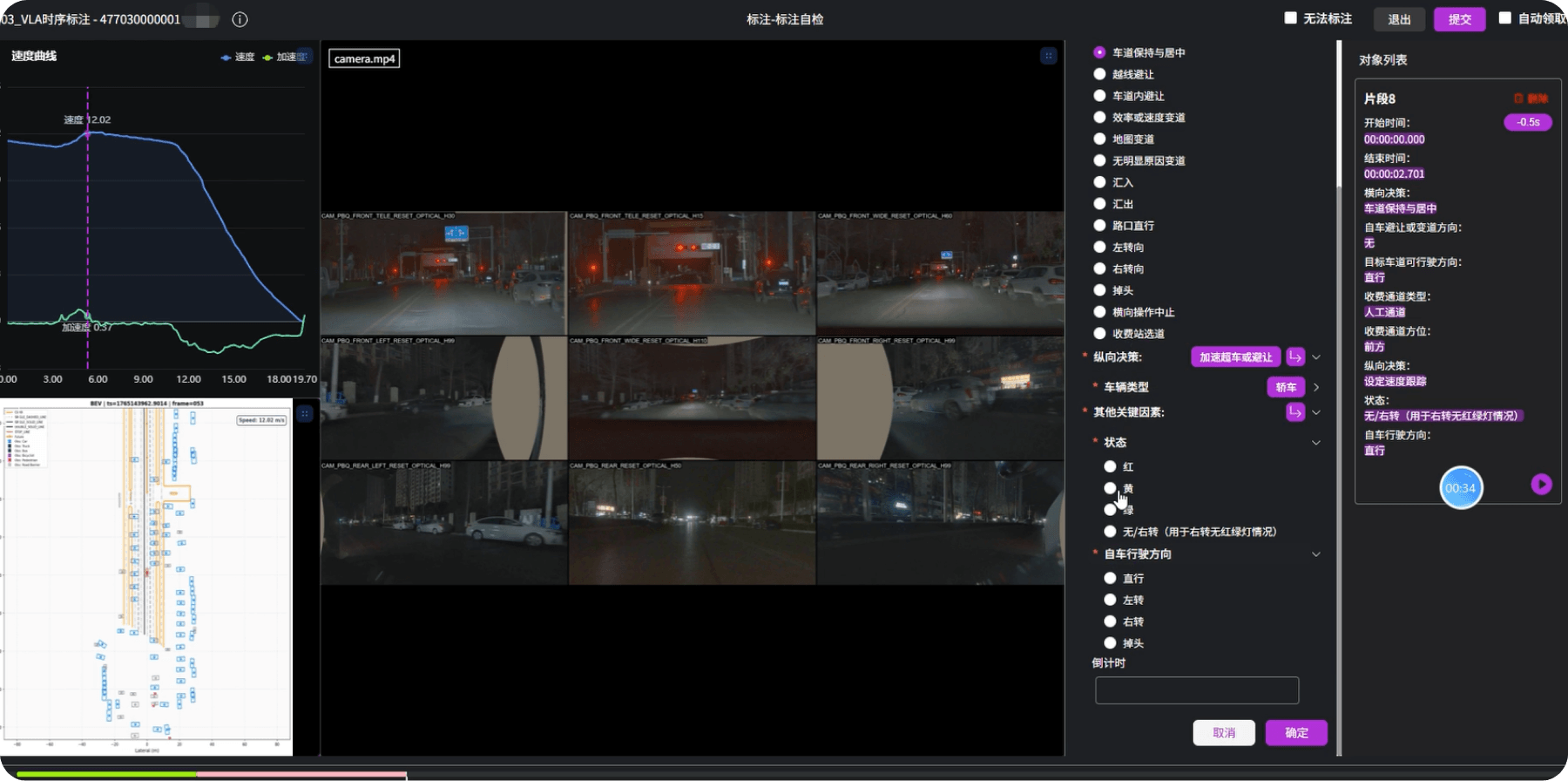
Task: Click the 确定 confirm button
Action: 1296,733
